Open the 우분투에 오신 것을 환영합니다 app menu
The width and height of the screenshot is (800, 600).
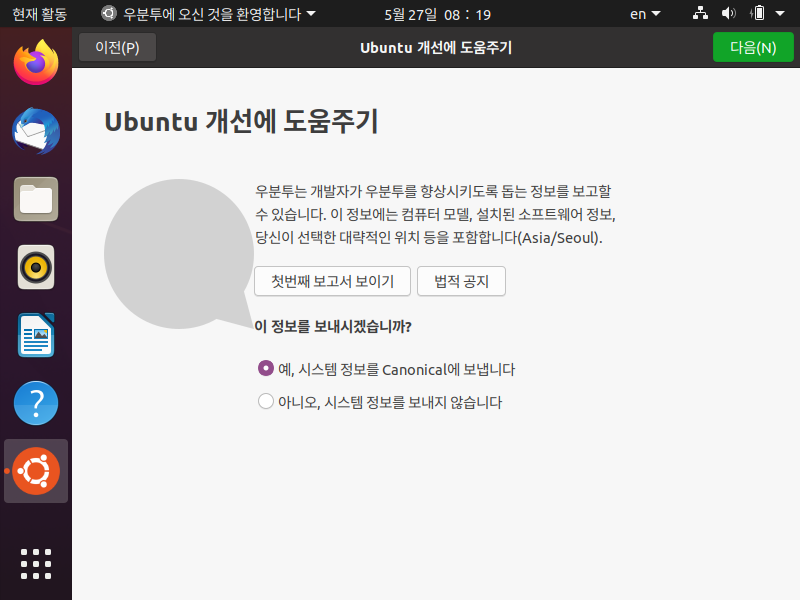208,14
